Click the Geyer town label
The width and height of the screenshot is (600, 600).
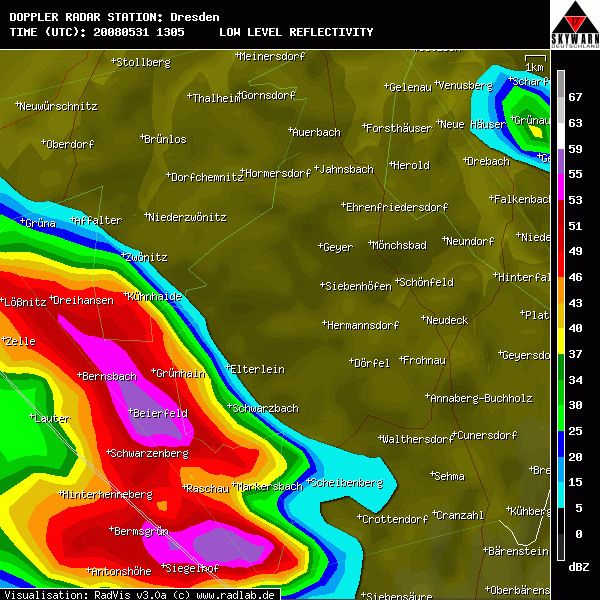pyautogui.click(x=336, y=247)
